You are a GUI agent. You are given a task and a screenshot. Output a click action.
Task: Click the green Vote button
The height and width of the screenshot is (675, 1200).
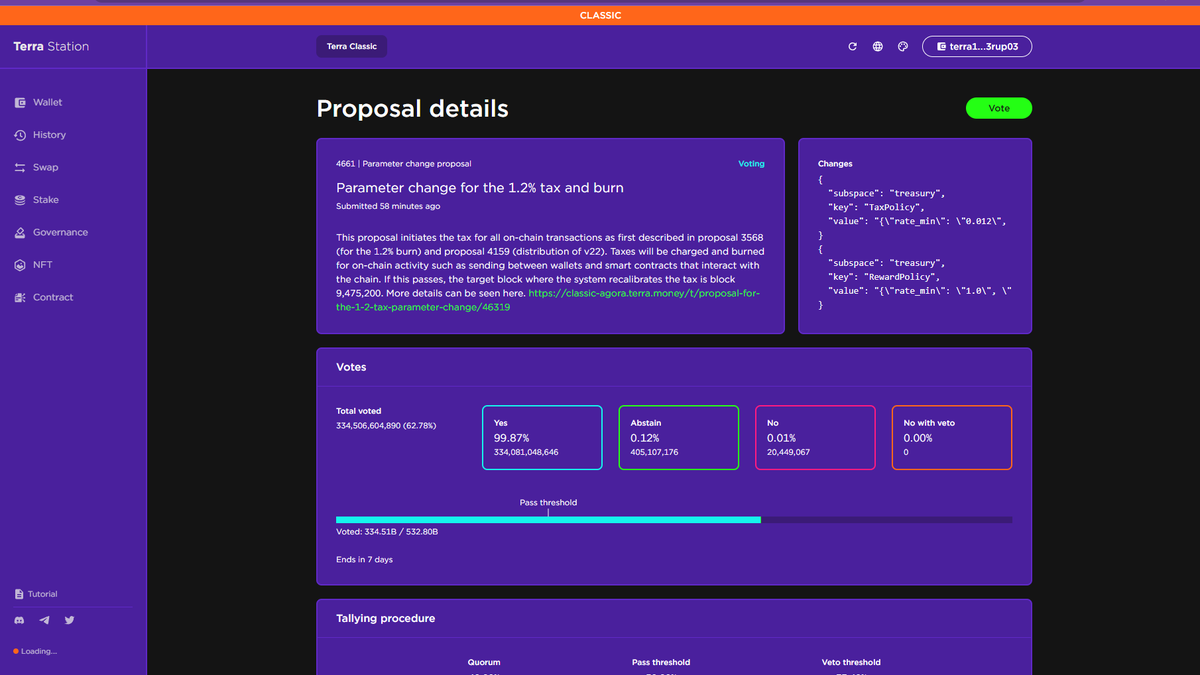pyautogui.click(x=998, y=108)
